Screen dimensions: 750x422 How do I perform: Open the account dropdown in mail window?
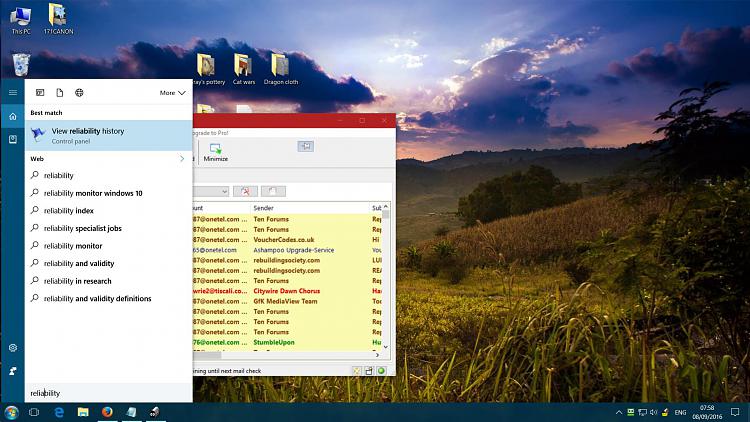[x=211, y=191]
